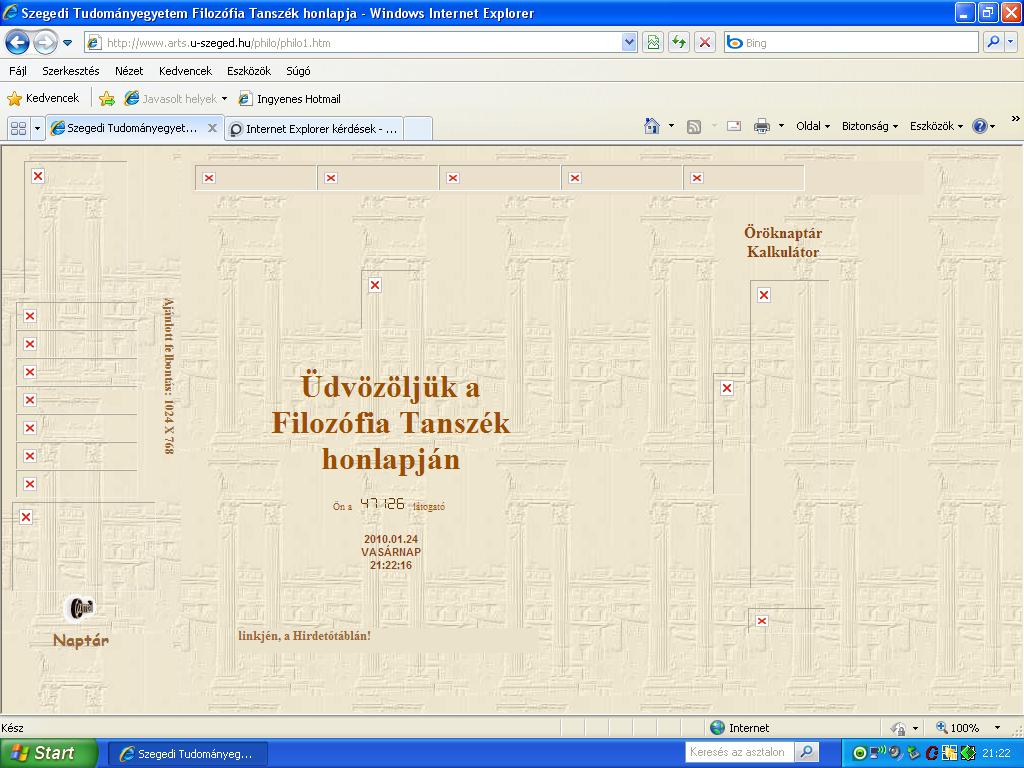Click the Keresés az asztalon search field
1024x768 pixels.
pos(739,752)
